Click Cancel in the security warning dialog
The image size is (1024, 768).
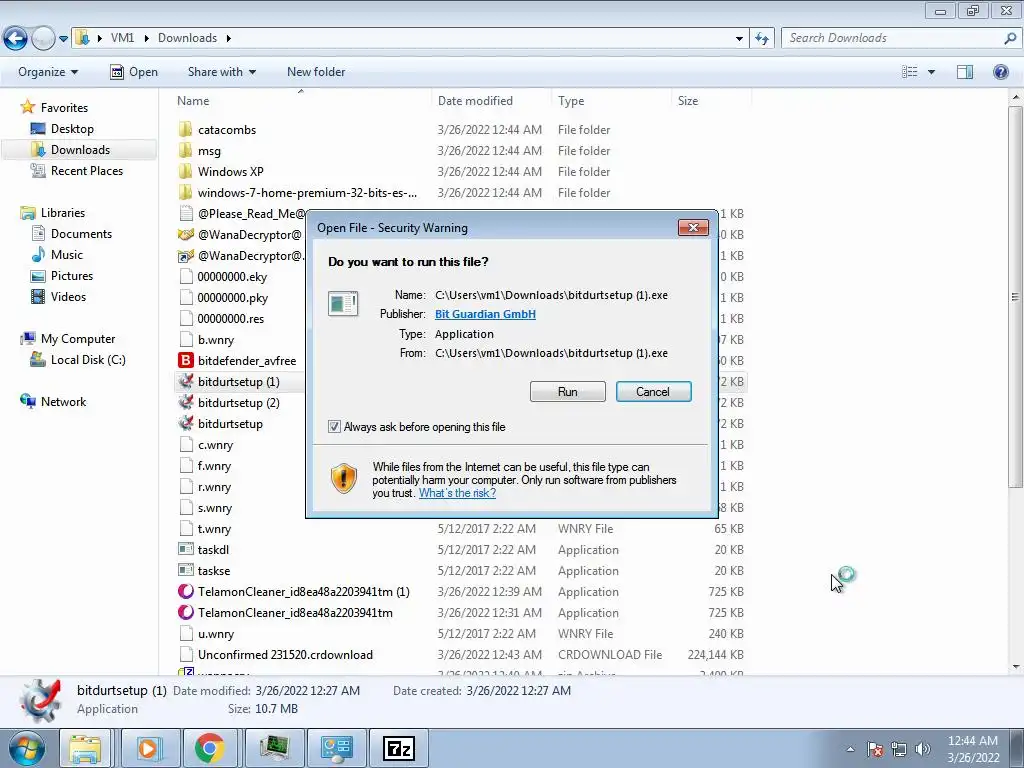653,392
